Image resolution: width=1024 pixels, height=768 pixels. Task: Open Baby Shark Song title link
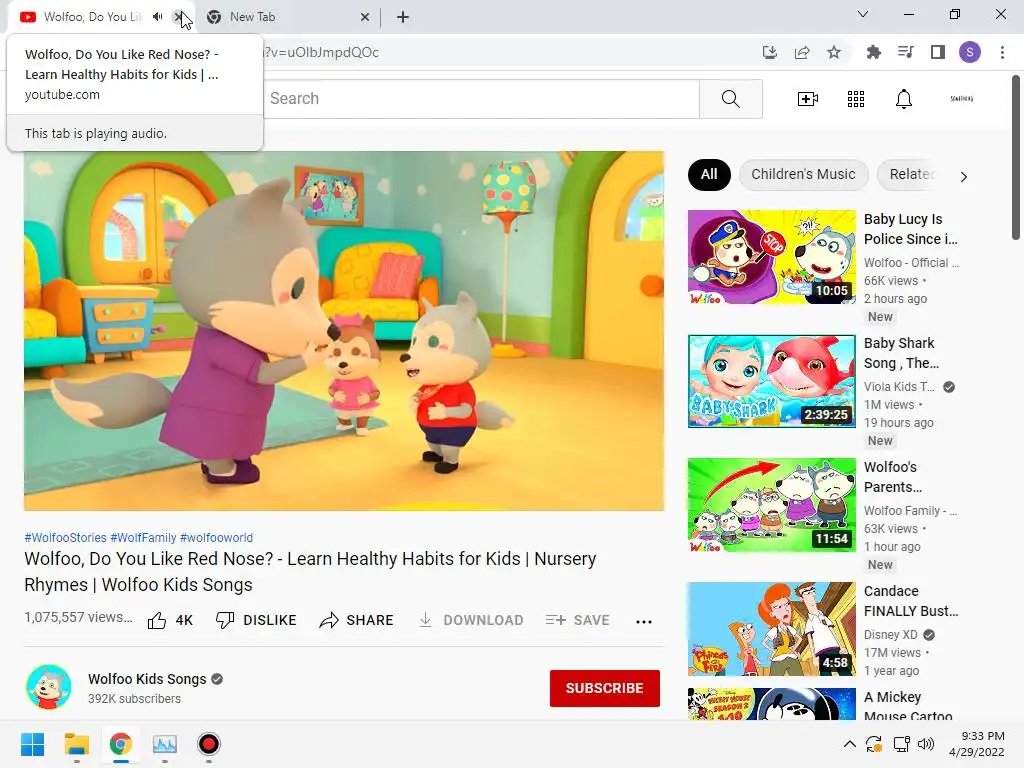901,353
